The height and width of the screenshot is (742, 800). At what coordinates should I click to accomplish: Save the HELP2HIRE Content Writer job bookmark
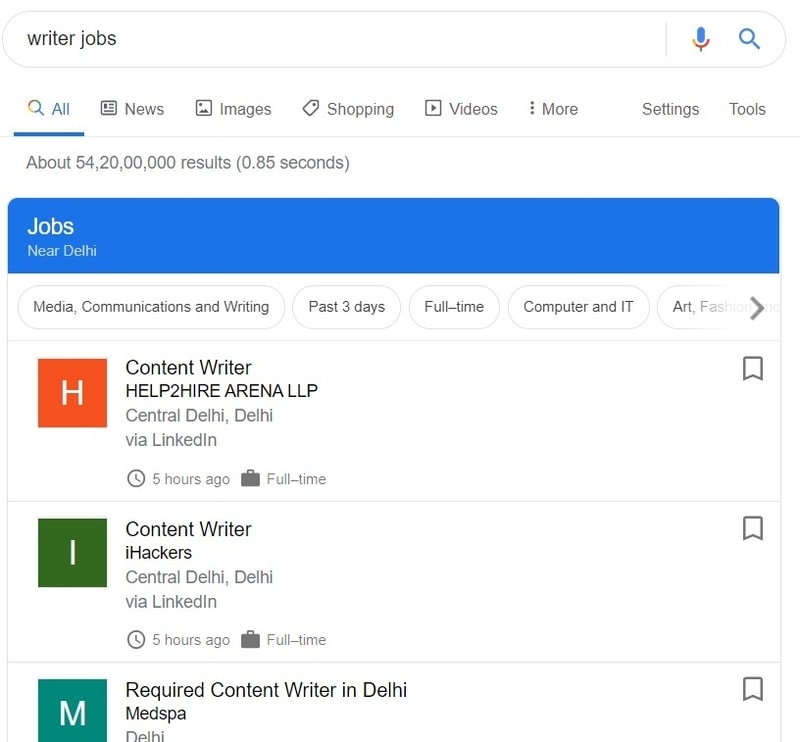[x=752, y=369]
